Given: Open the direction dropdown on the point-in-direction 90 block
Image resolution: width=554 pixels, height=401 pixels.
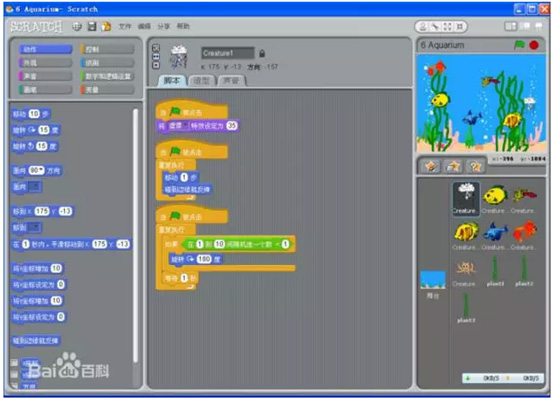Looking at the screenshot, I should [42, 171].
